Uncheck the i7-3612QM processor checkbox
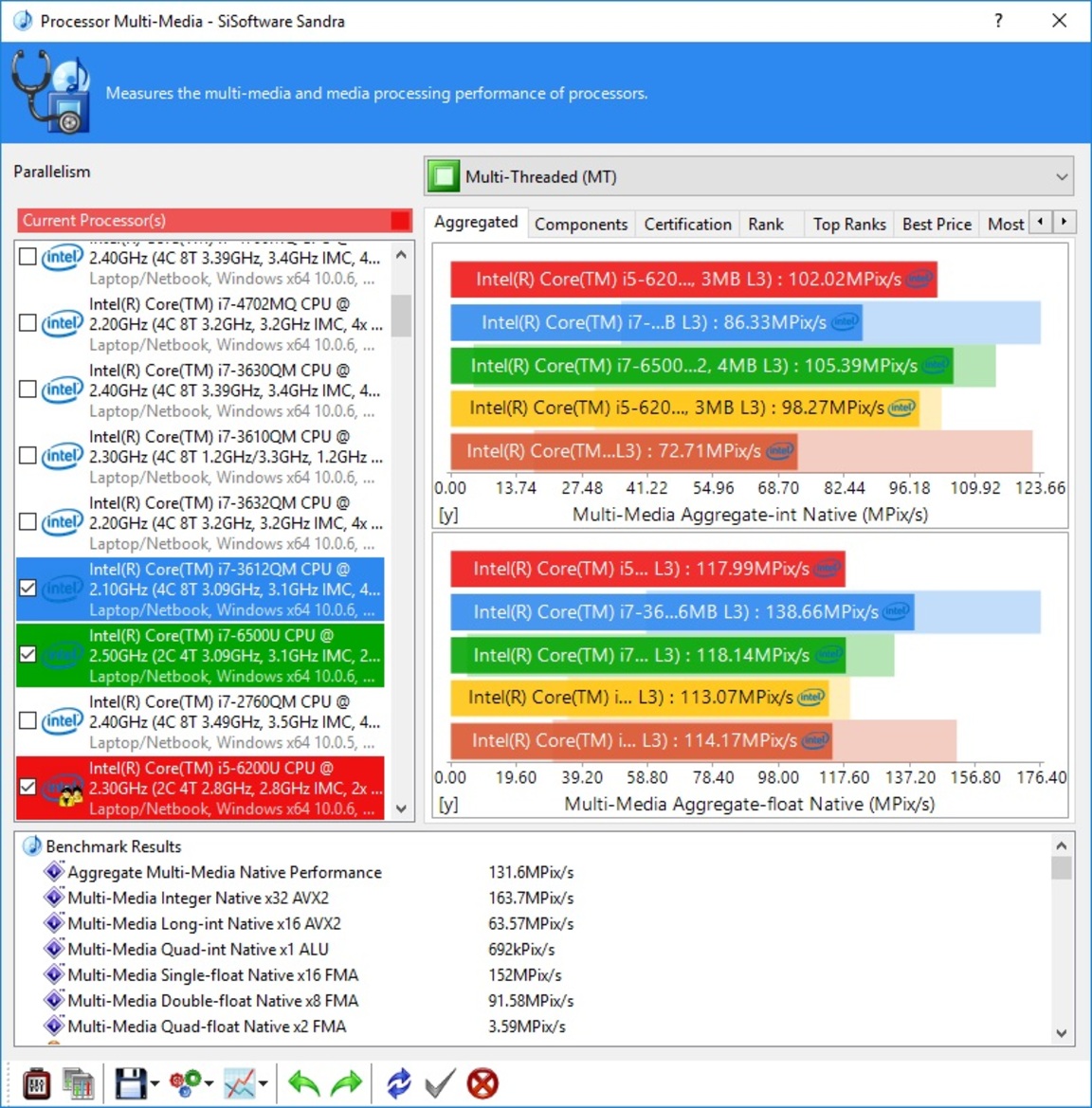Screen dimensions: 1092x1108 27,588
